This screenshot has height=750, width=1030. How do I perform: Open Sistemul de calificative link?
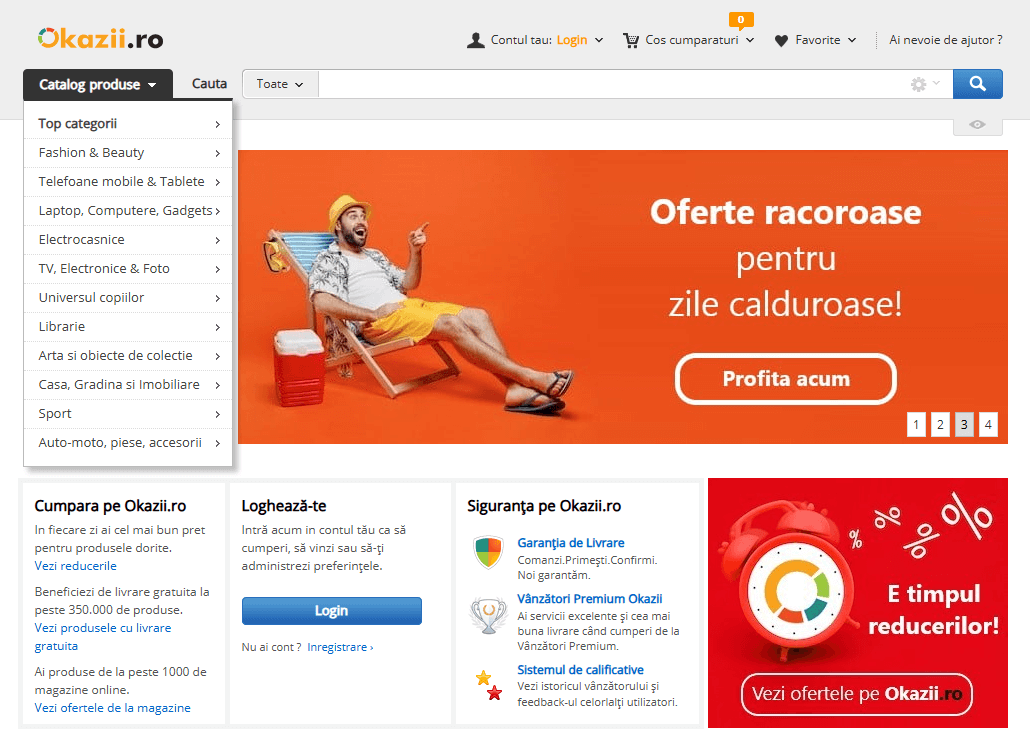click(580, 670)
